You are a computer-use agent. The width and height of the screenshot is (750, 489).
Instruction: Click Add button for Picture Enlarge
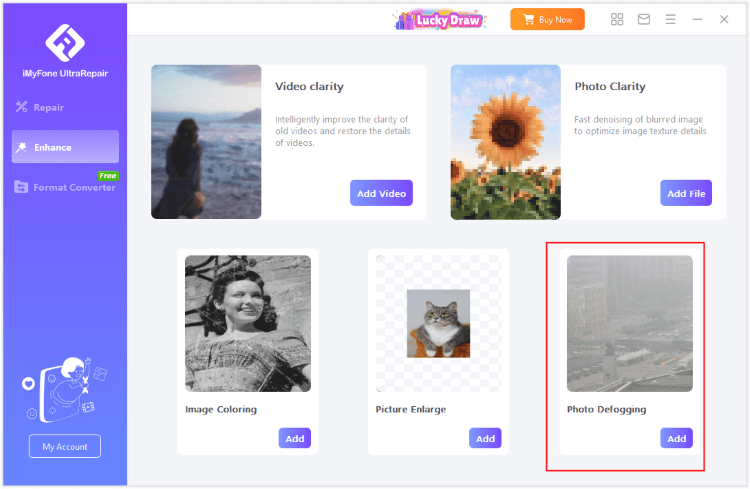(x=485, y=438)
